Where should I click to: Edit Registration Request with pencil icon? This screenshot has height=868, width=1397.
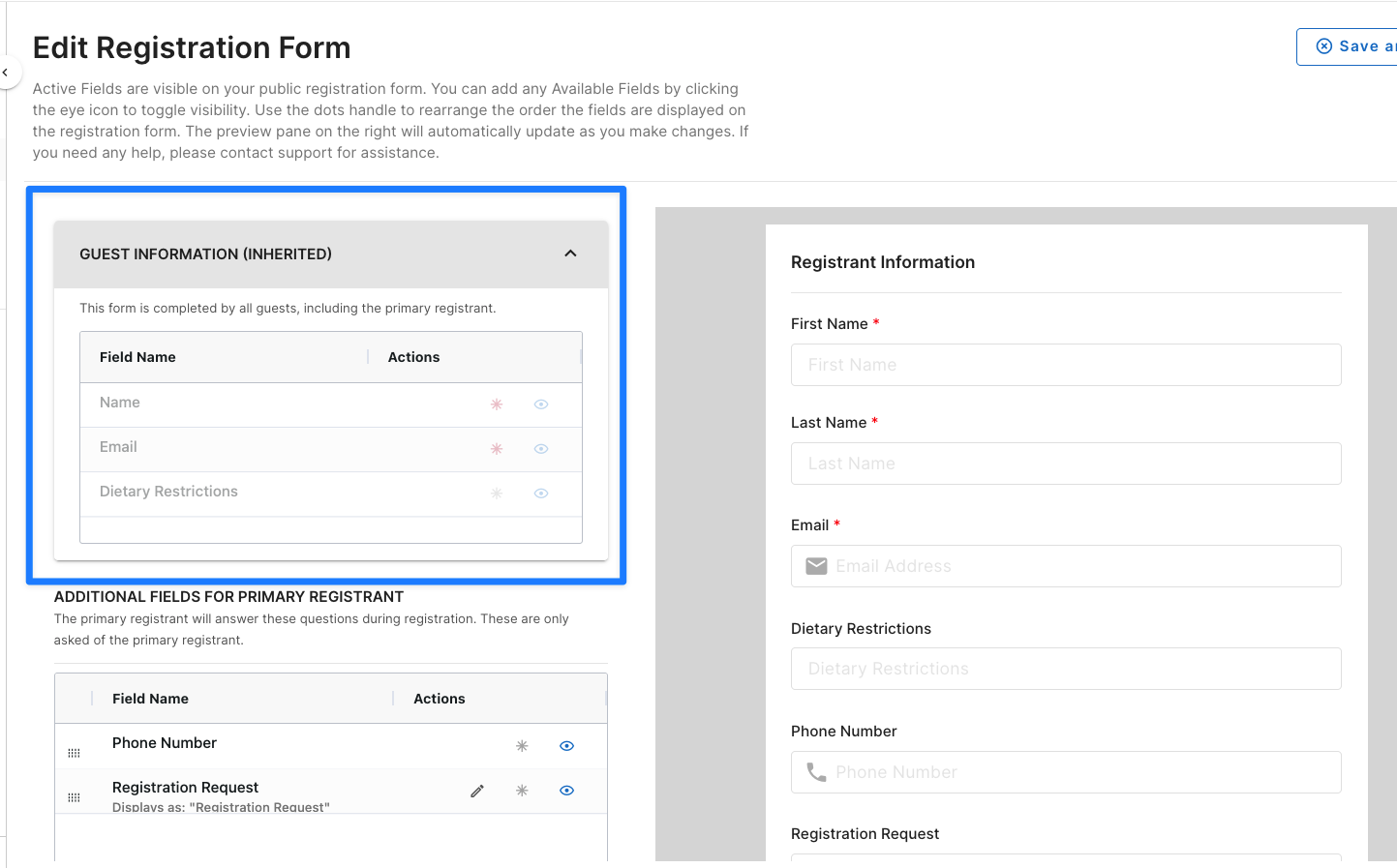tap(477, 791)
